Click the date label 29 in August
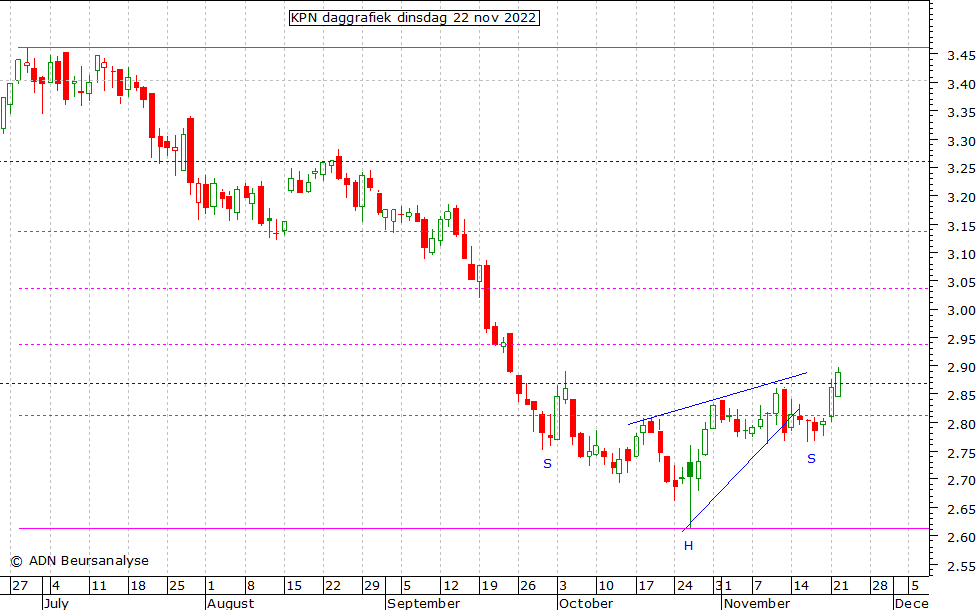 pyautogui.click(x=372, y=586)
